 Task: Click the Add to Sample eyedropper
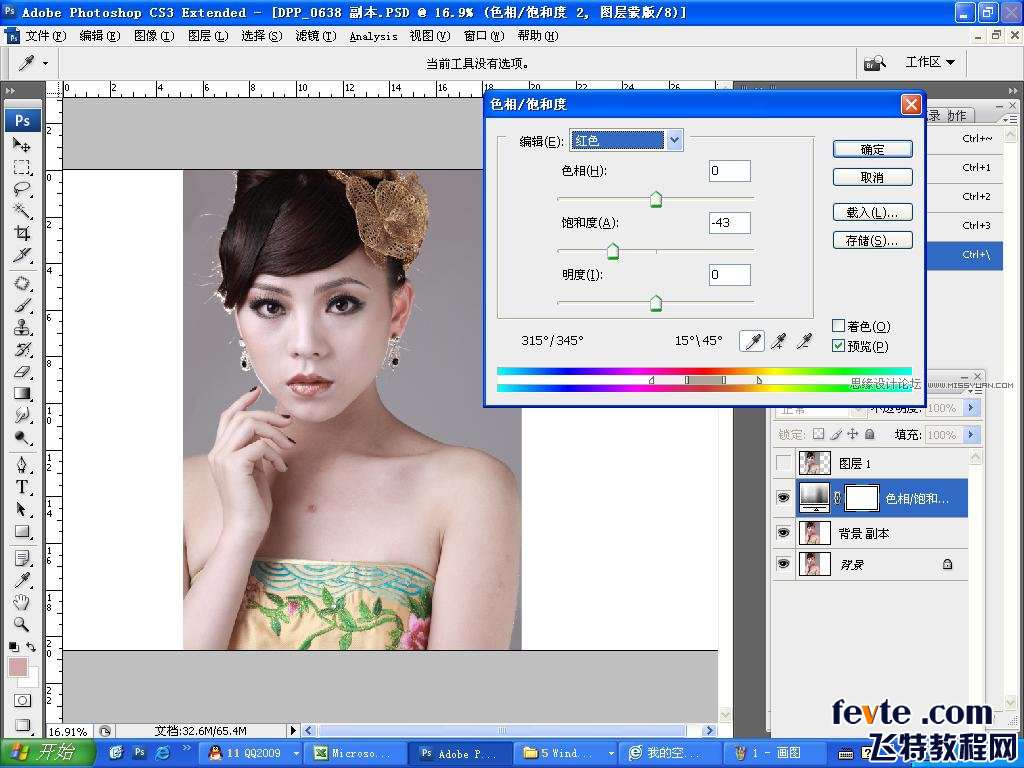[x=778, y=341]
